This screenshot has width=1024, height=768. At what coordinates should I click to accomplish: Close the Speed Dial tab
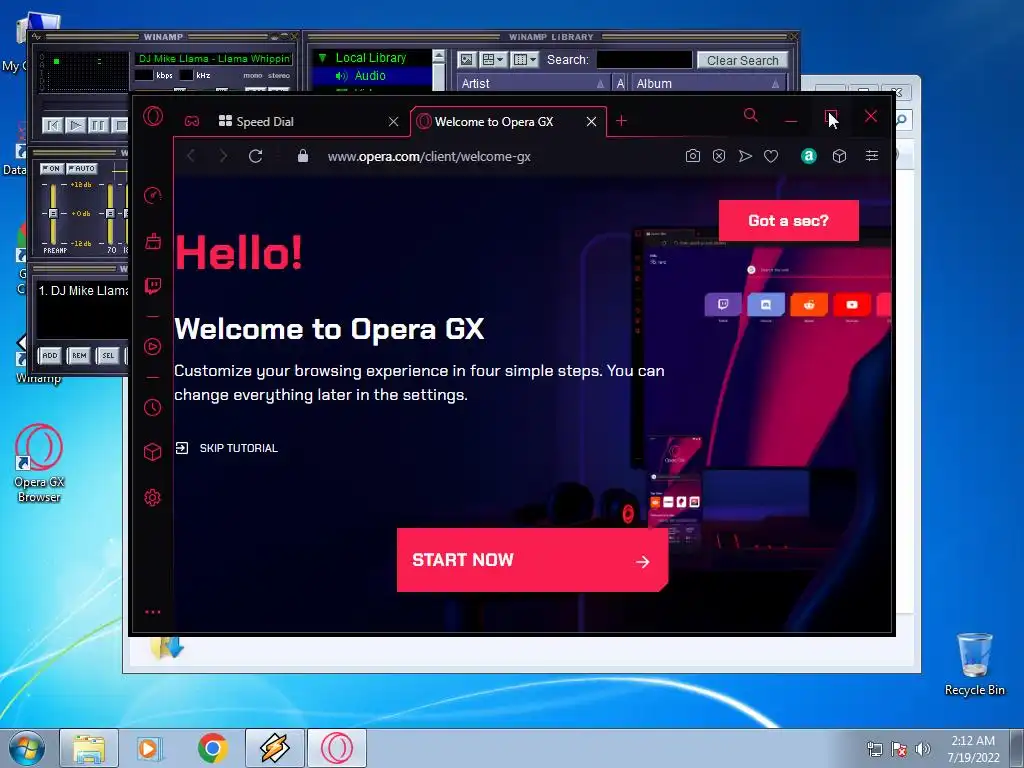[393, 121]
